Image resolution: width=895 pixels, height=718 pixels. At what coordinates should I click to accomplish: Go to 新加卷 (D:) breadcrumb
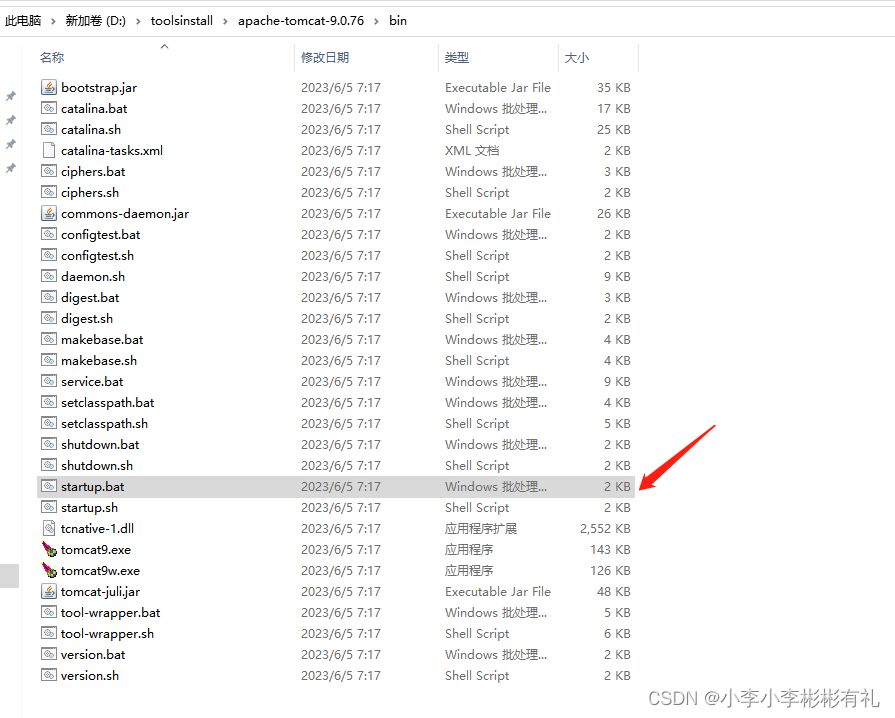[x=95, y=21]
